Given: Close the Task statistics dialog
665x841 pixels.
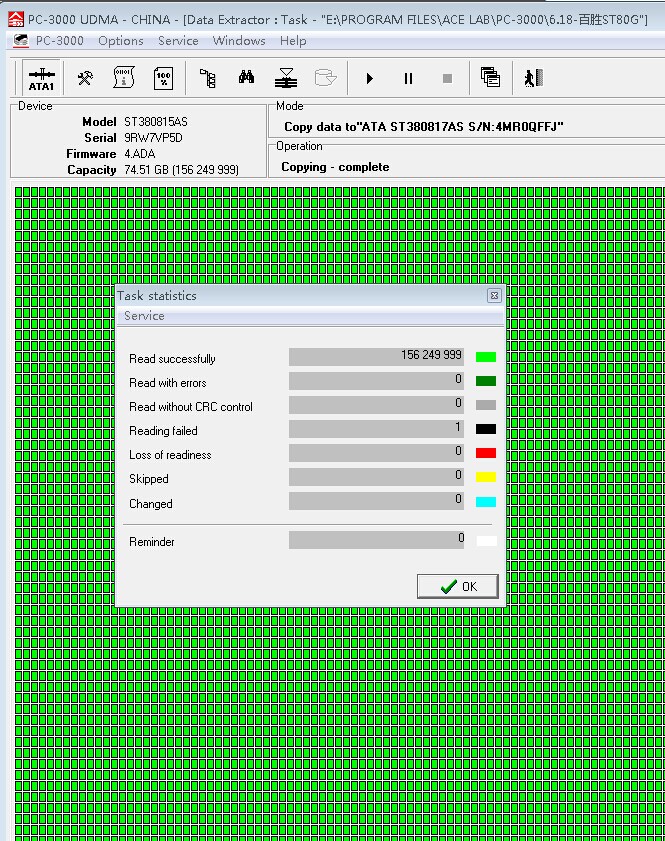Looking at the screenshot, I should (494, 296).
